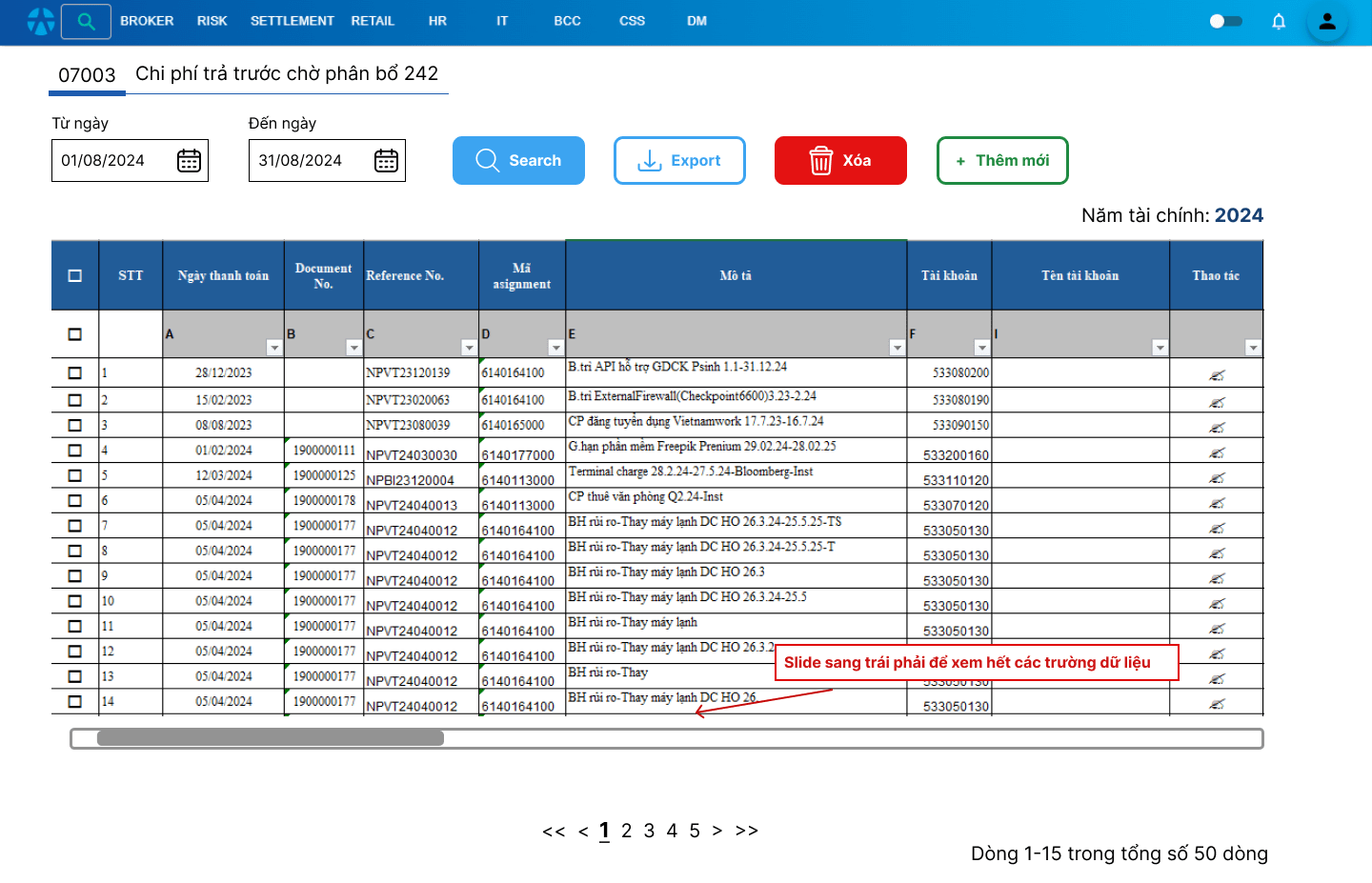Open the user profile avatar
The image size is (1372, 883).
point(1326,21)
